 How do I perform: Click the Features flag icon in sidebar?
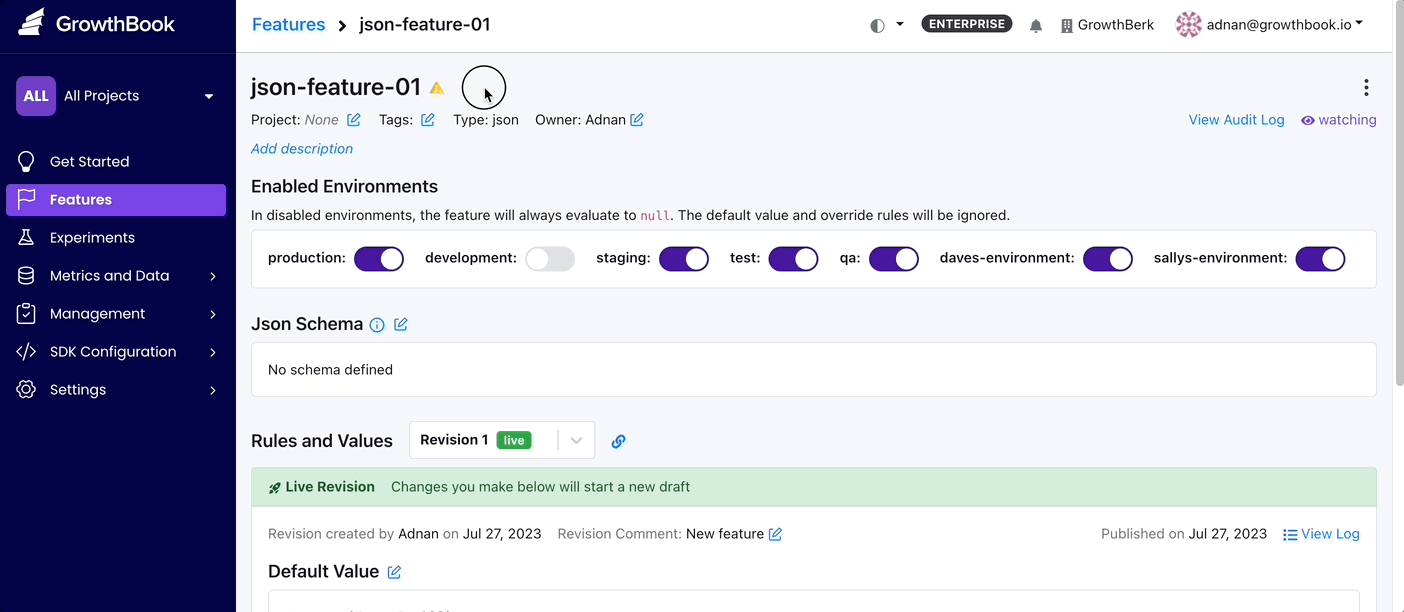tap(27, 199)
